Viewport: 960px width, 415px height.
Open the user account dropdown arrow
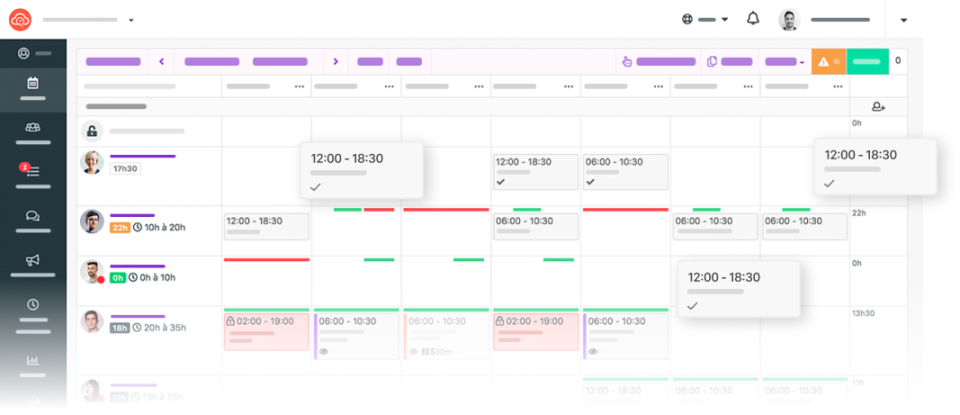pyautogui.click(x=904, y=20)
